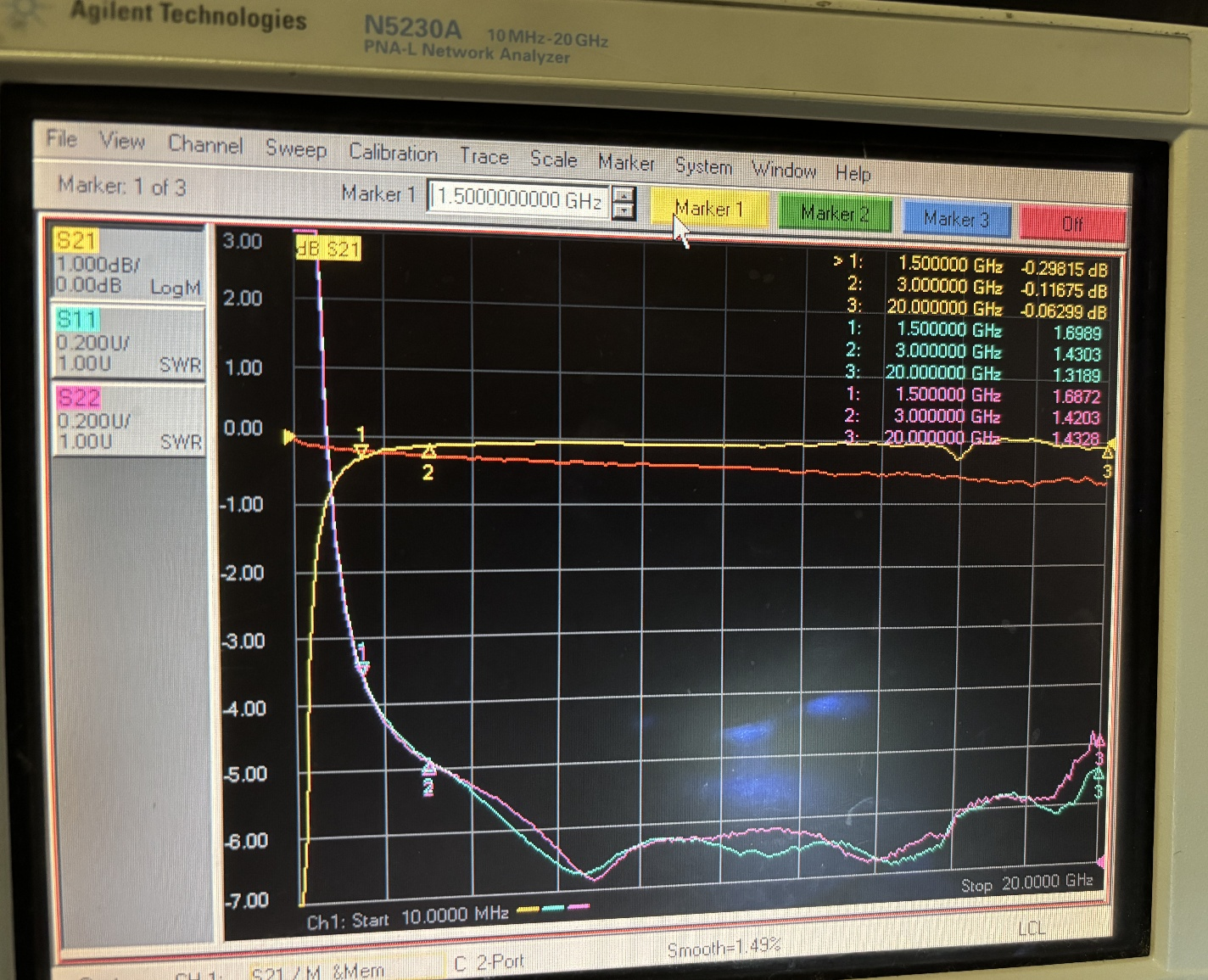Turn markers off with the red Off button
1208x980 pixels.
(x=1072, y=224)
